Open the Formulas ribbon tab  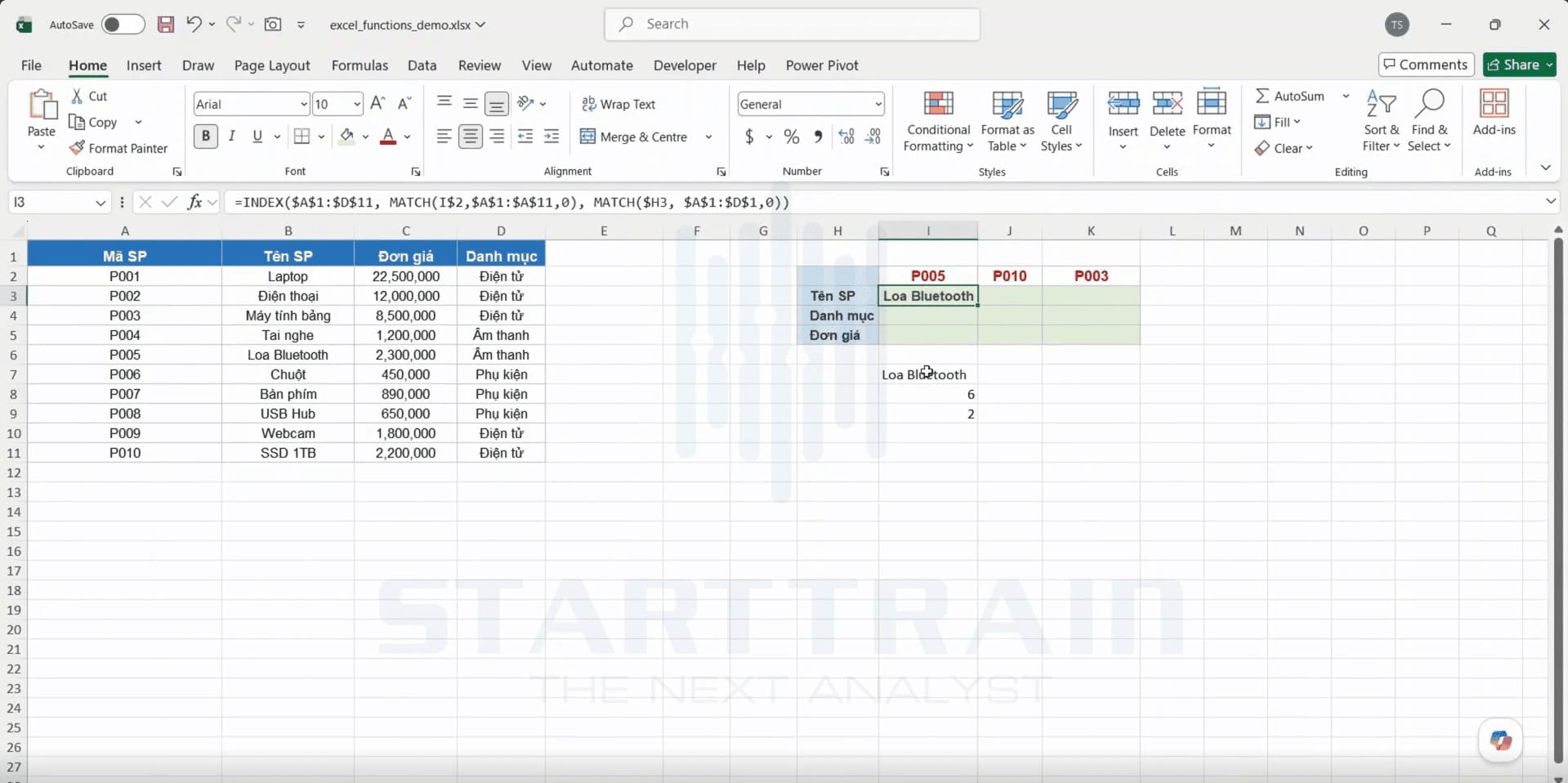[360, 65]
